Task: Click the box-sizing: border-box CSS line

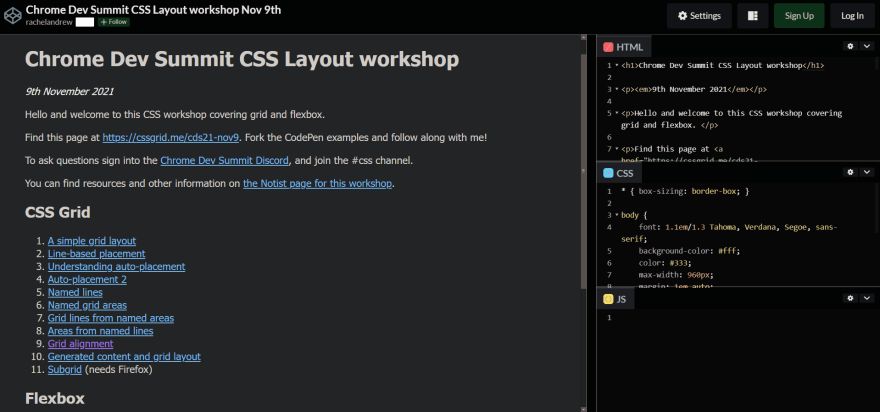Action: pos(685,191)
